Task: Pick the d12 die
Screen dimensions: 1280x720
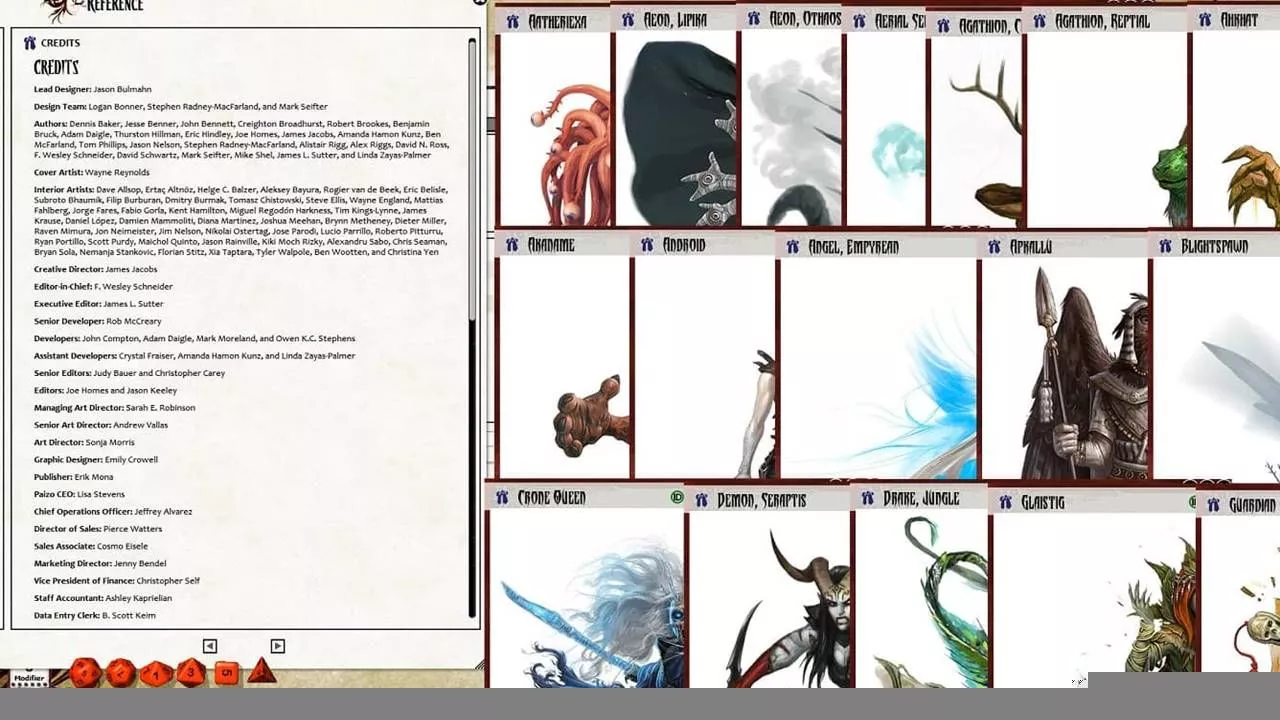Action: coord(120,672)
